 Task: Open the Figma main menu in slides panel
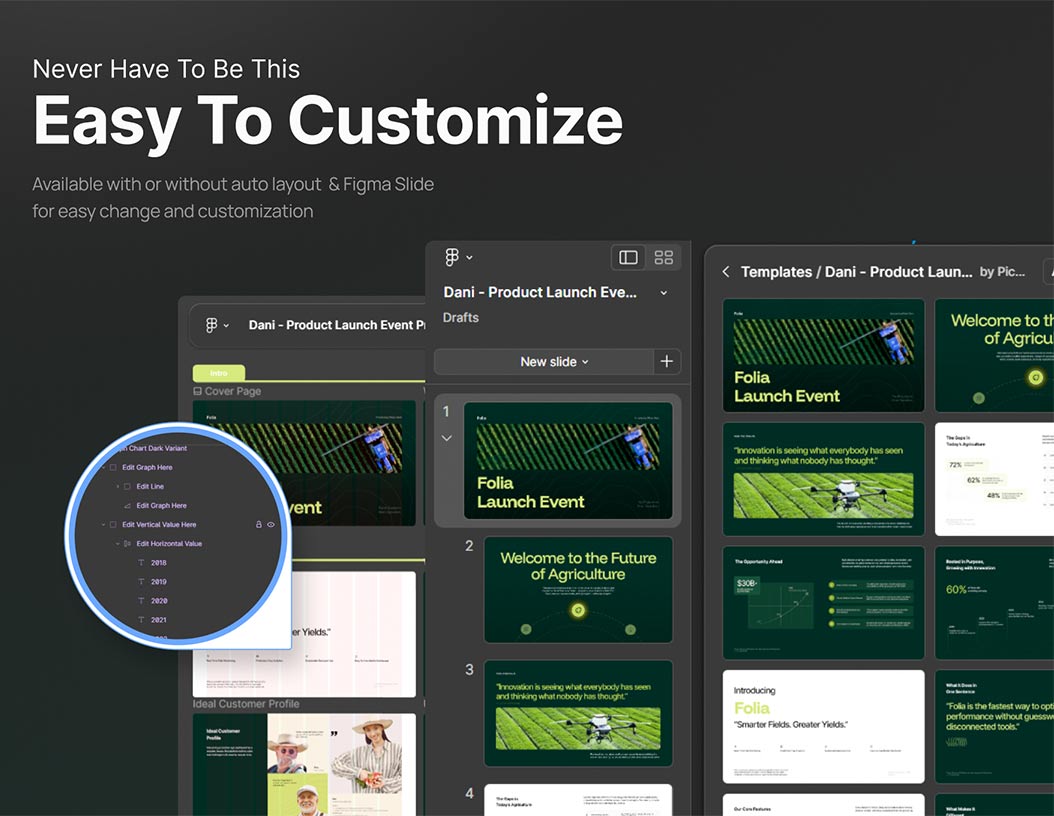[458, 258]
